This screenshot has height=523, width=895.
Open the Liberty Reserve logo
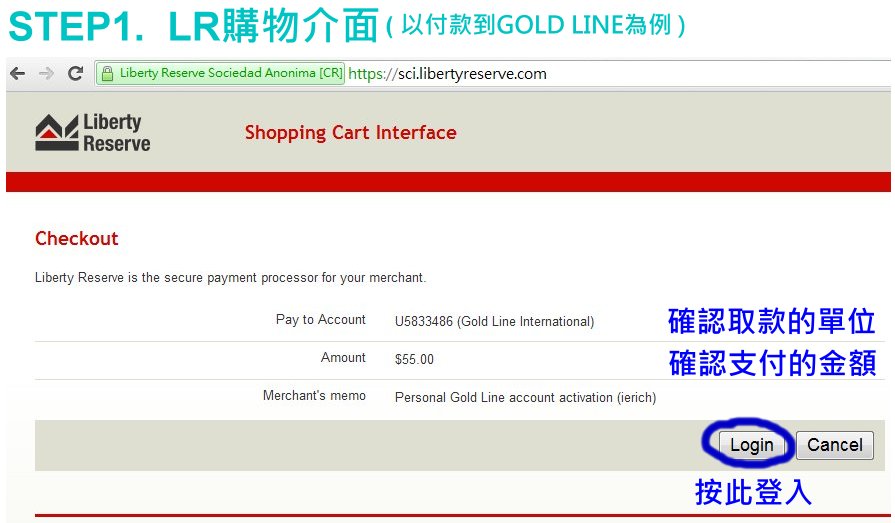pyautogui.click(x=92, y=132)
